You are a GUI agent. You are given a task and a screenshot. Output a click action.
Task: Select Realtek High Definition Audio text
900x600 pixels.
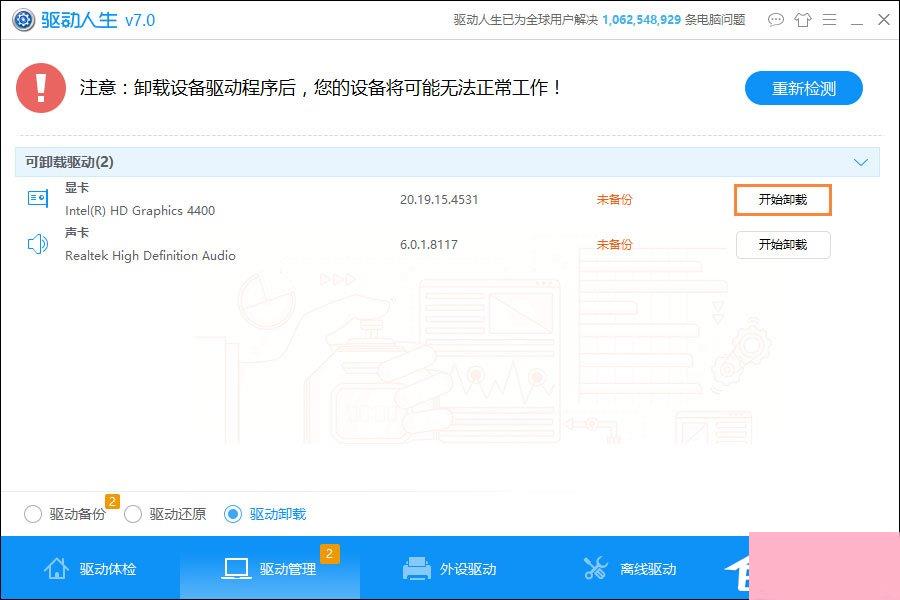click(150, 256)
